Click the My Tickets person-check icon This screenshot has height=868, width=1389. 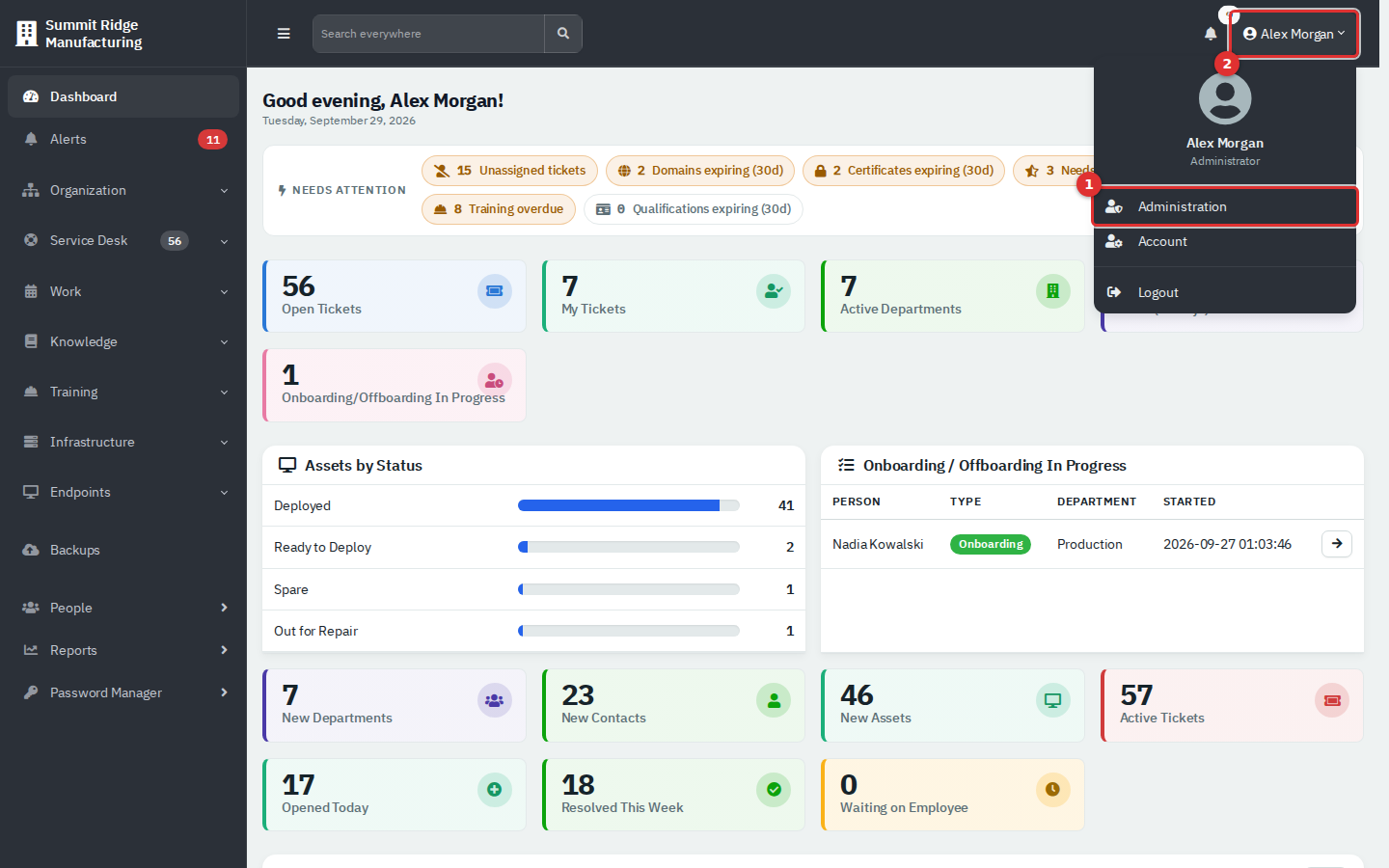(774, 291)
